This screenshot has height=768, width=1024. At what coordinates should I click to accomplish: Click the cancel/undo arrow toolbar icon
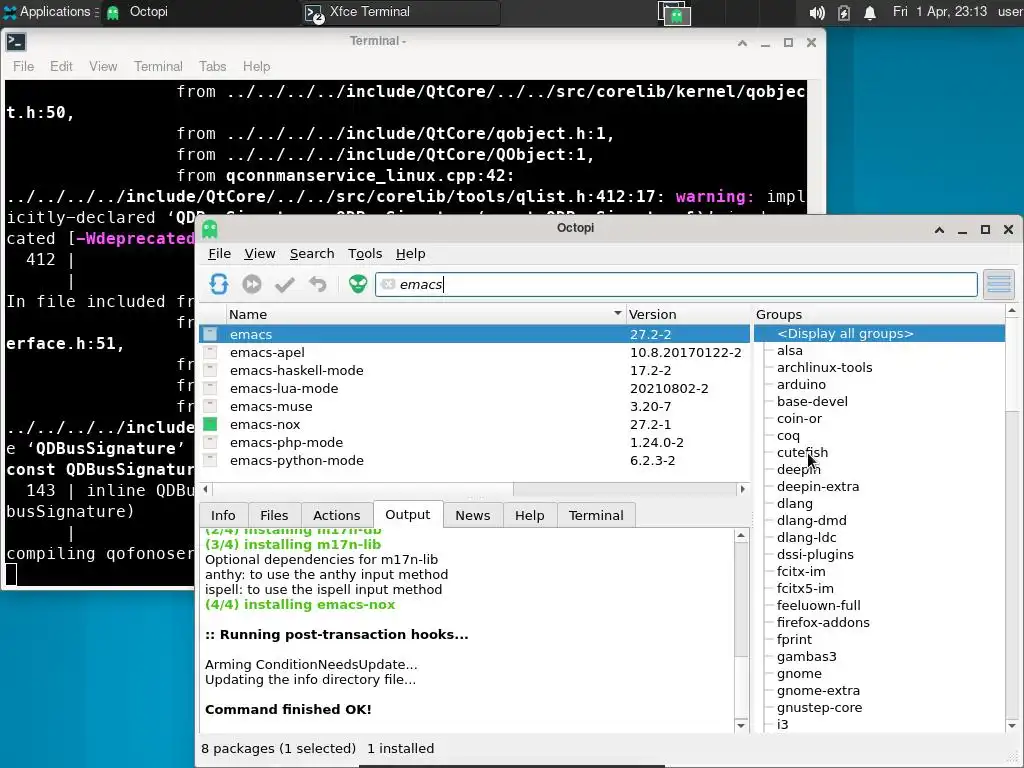(x=317, y=284)
